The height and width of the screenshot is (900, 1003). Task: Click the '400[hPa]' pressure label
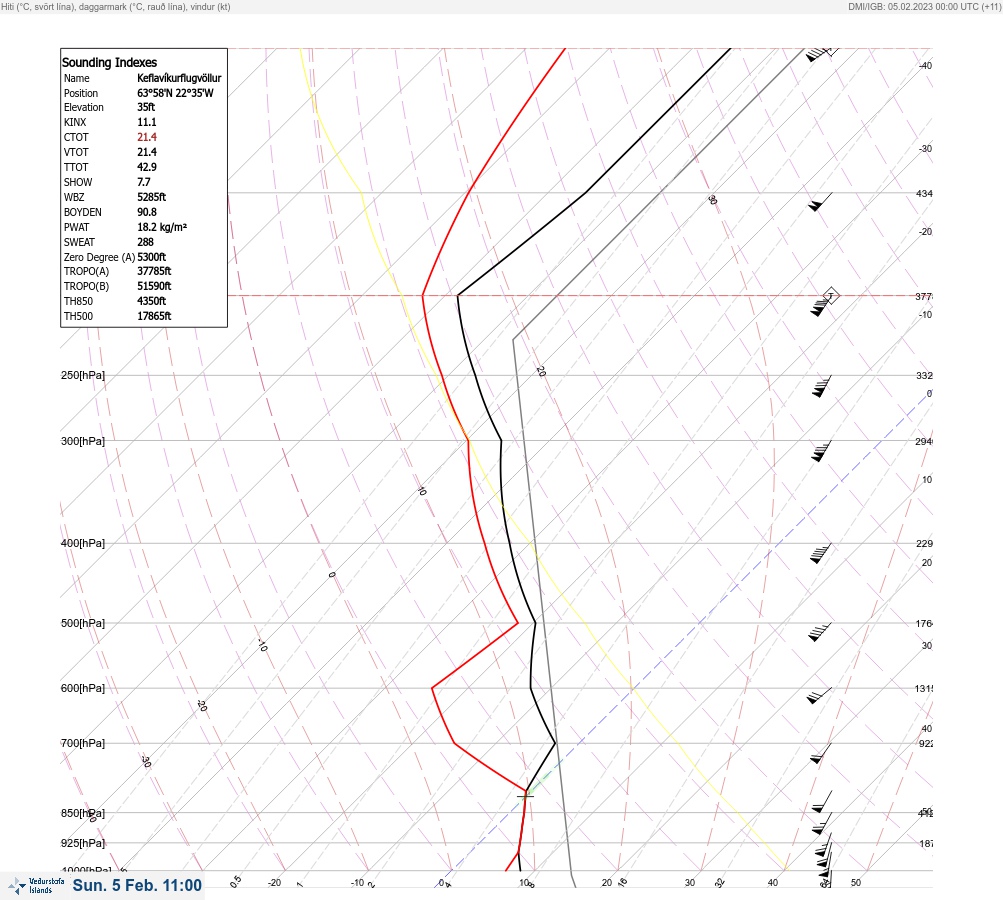(x=83, y=543)
